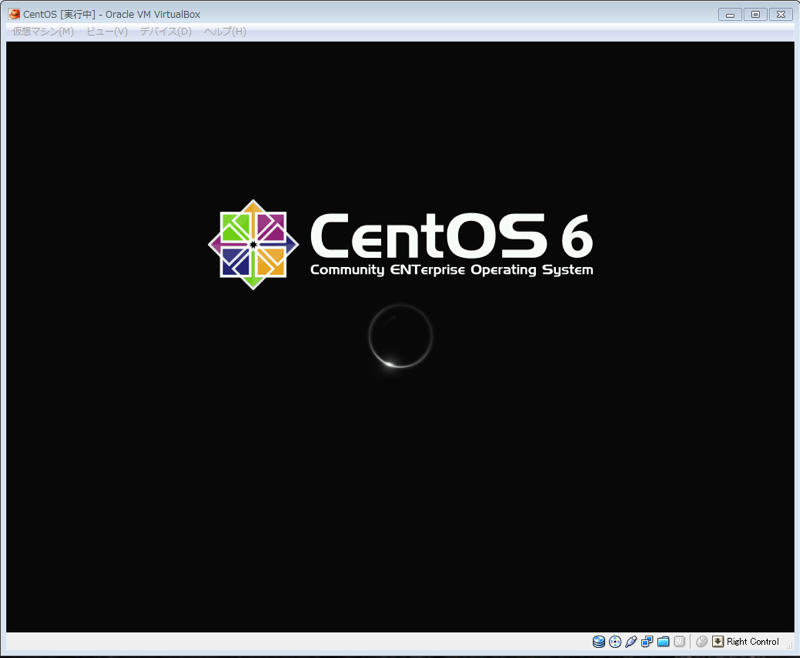
Task: Click the boot loading spinner ring
Action: pos(401,336)
